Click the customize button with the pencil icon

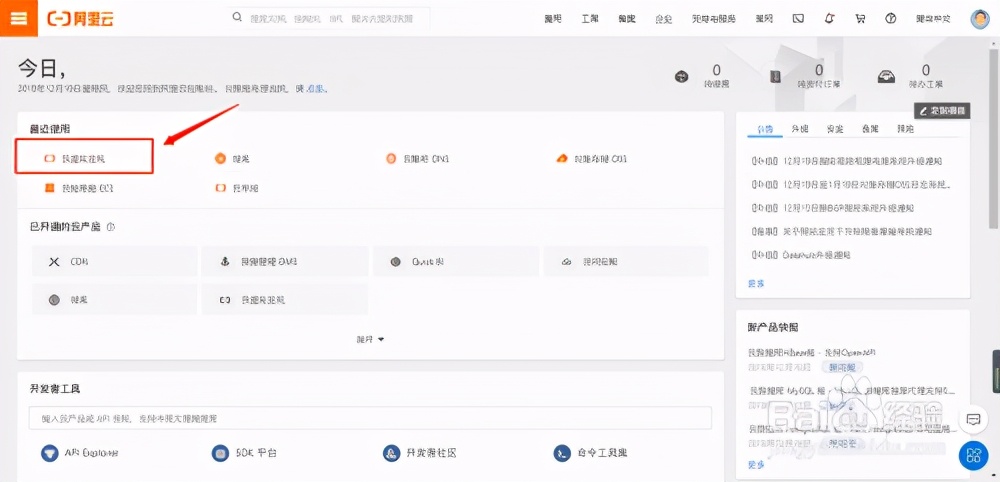[942, 110]
